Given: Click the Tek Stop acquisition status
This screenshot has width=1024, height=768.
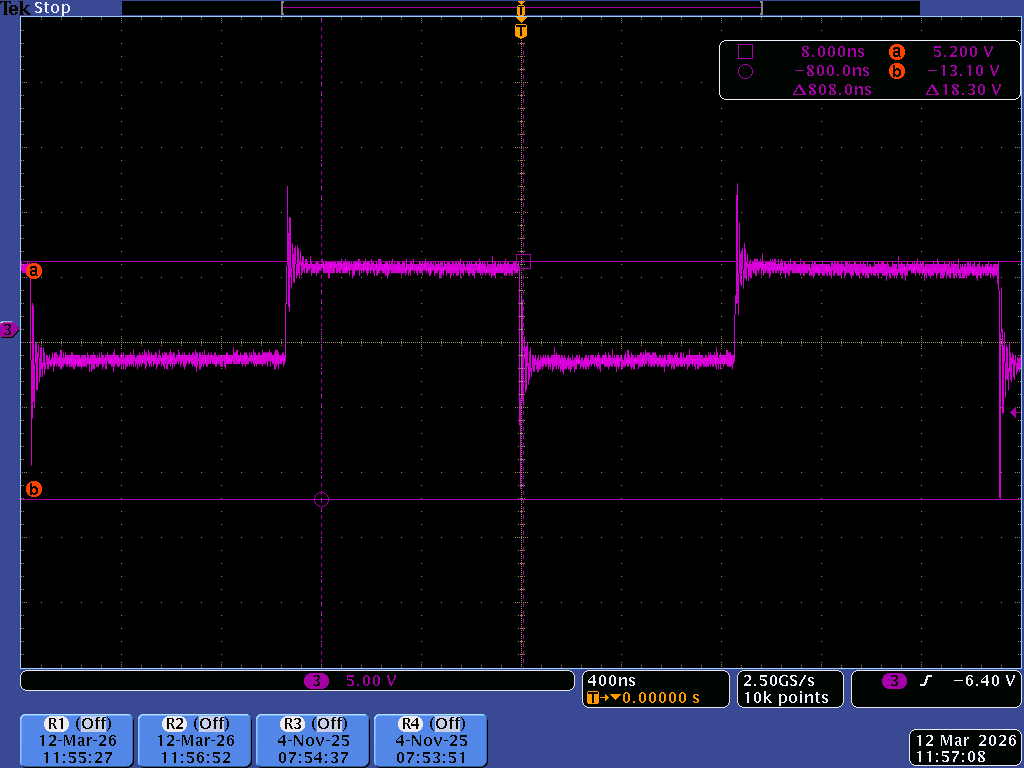Looking at the screenshot, I should pyautogui.click(x=36, y=8).
